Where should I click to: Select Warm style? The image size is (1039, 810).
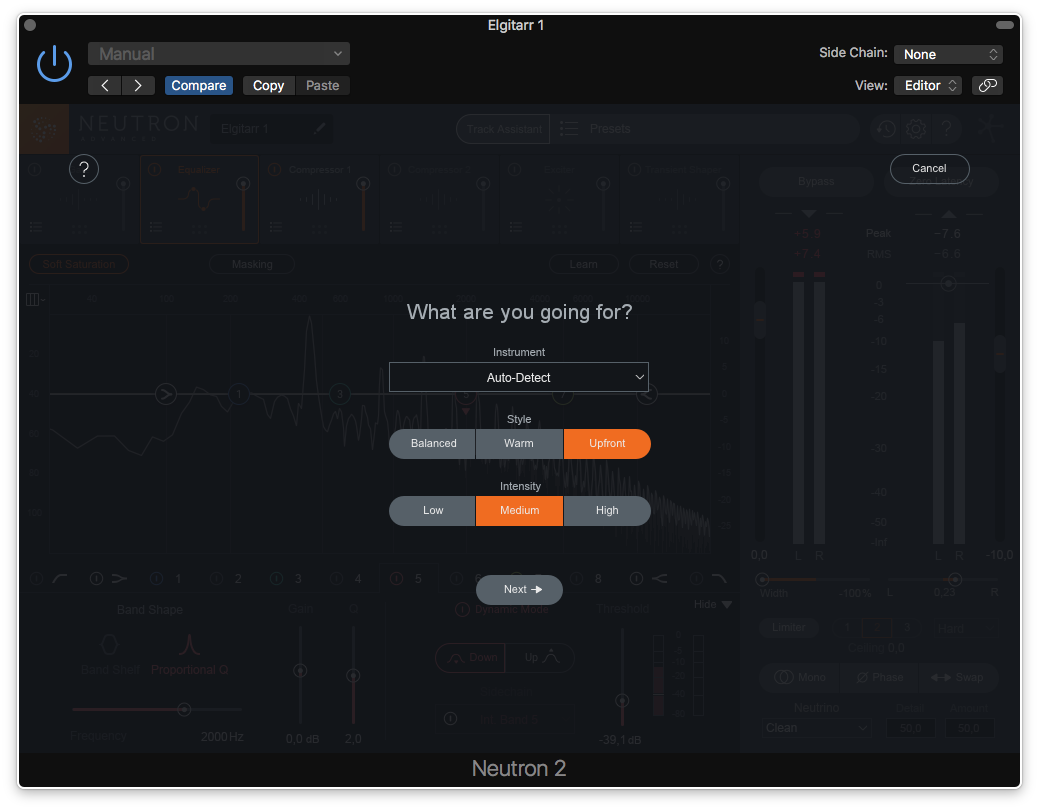pos(519,443)
